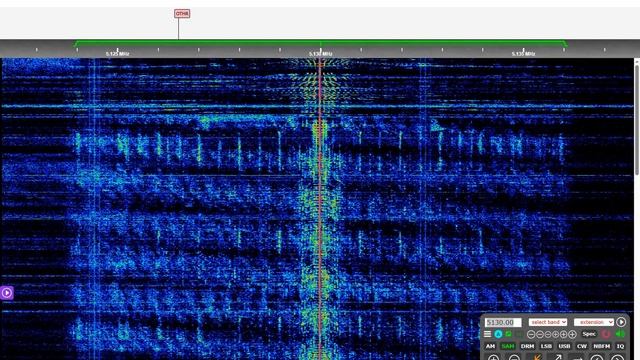The image size is (640, 360).
Task: Click the green passband bar on frequency scale
Action: pyautogui.click(x=320, y=42)
